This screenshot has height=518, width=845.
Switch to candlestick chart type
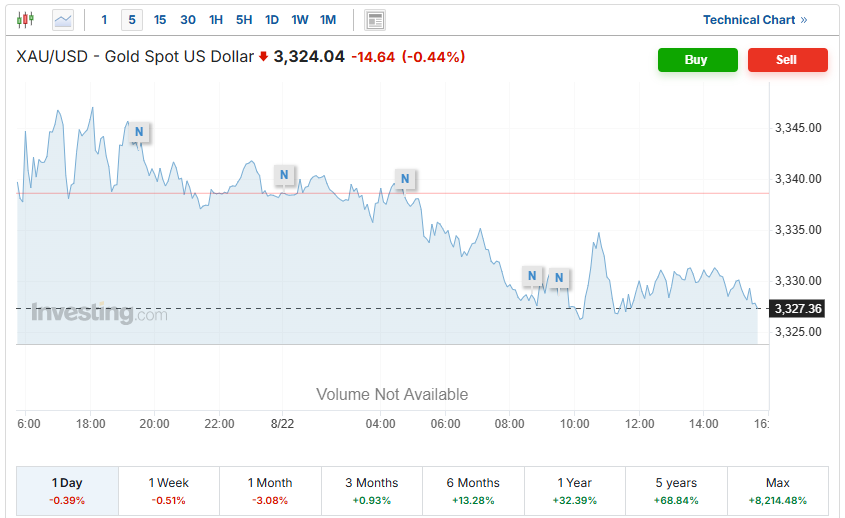(25, 20)
